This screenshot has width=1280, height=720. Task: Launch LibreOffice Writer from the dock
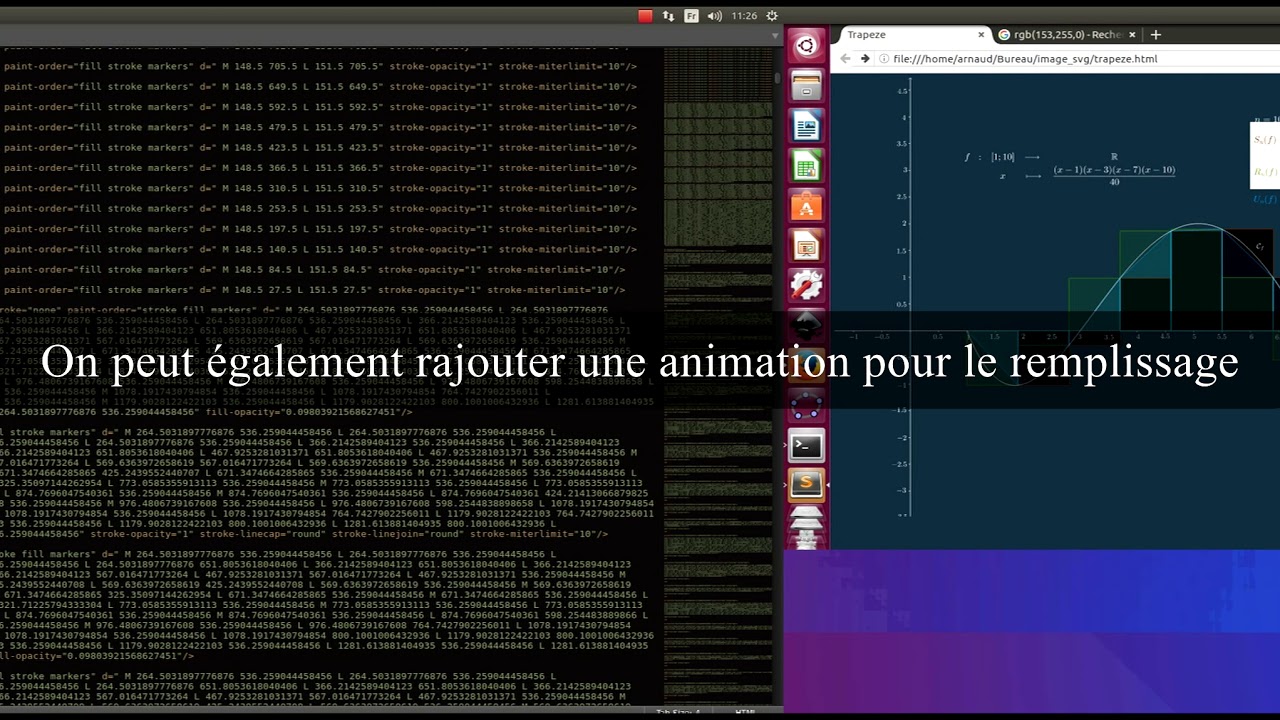pyautogui.click(x=806, y=126)
